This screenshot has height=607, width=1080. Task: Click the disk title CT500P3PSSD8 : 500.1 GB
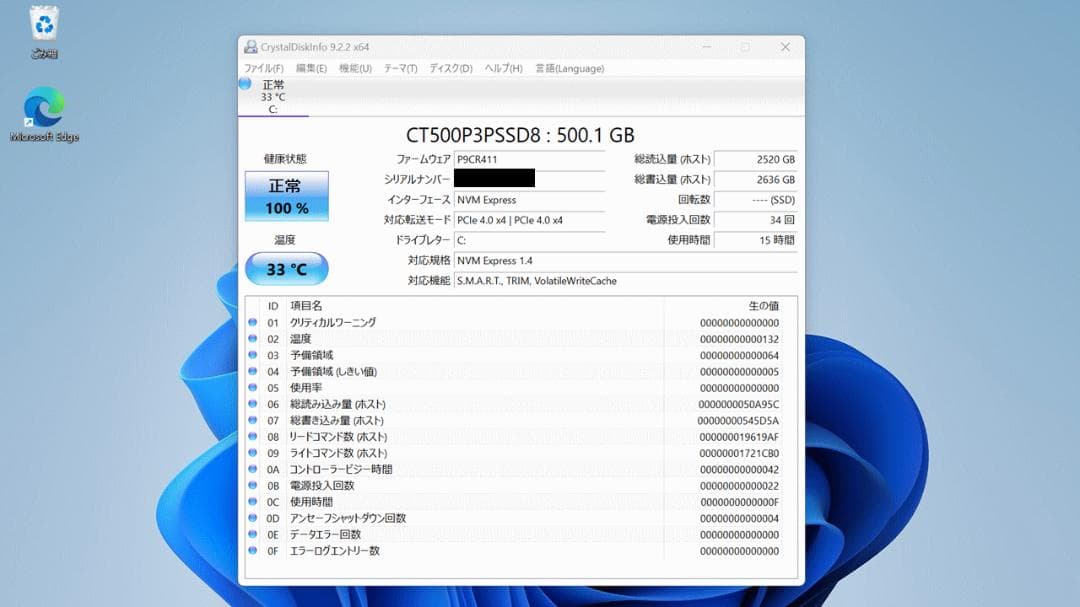tap(520, 135)
